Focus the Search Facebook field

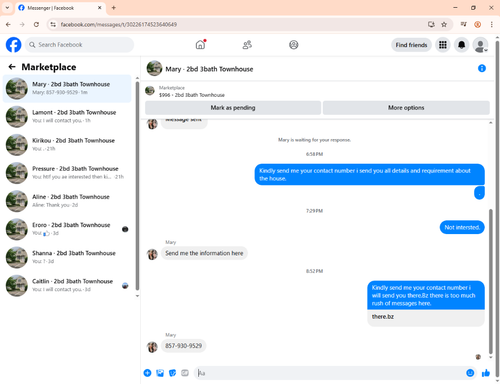(79, 45)
